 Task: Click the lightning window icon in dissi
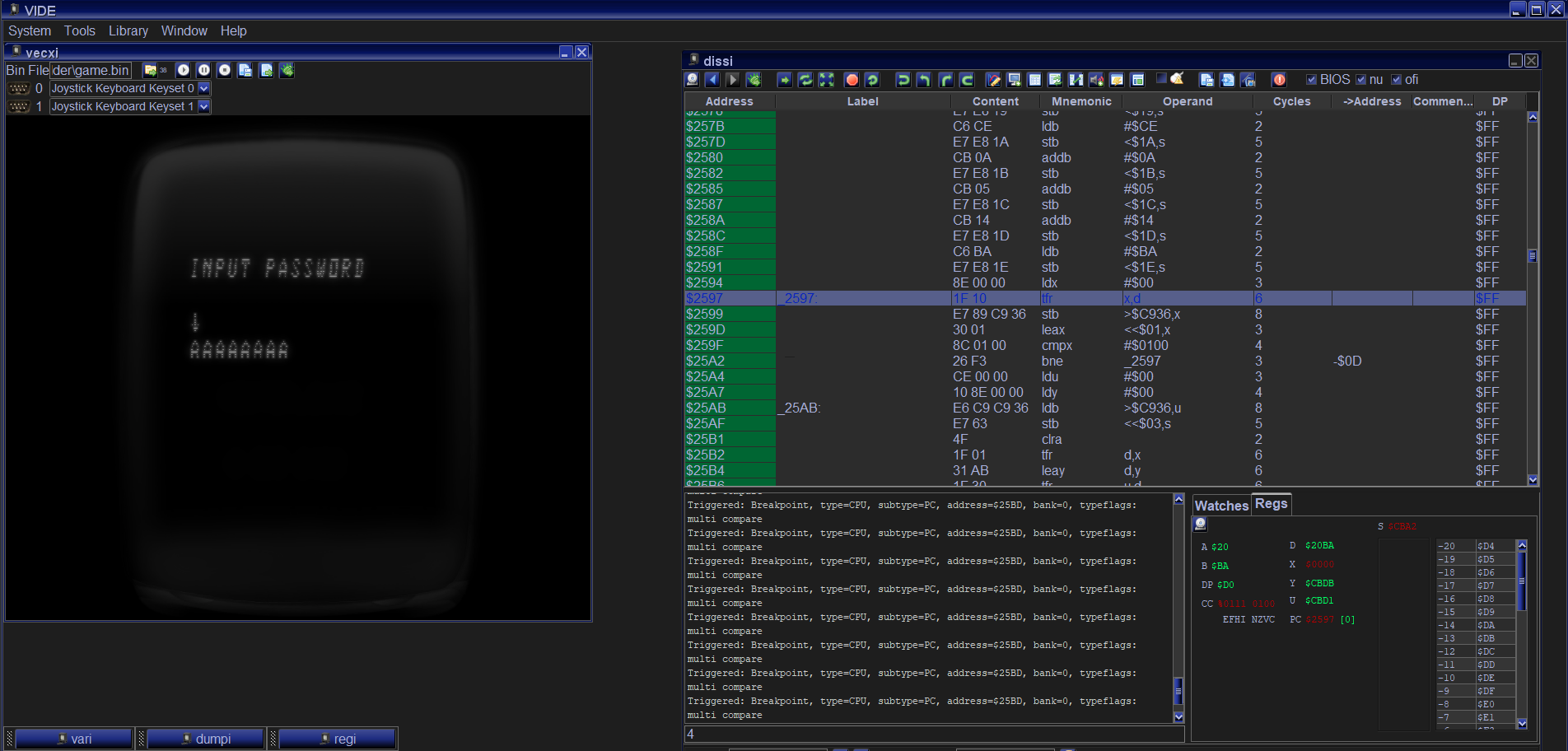pos(1117,80)
